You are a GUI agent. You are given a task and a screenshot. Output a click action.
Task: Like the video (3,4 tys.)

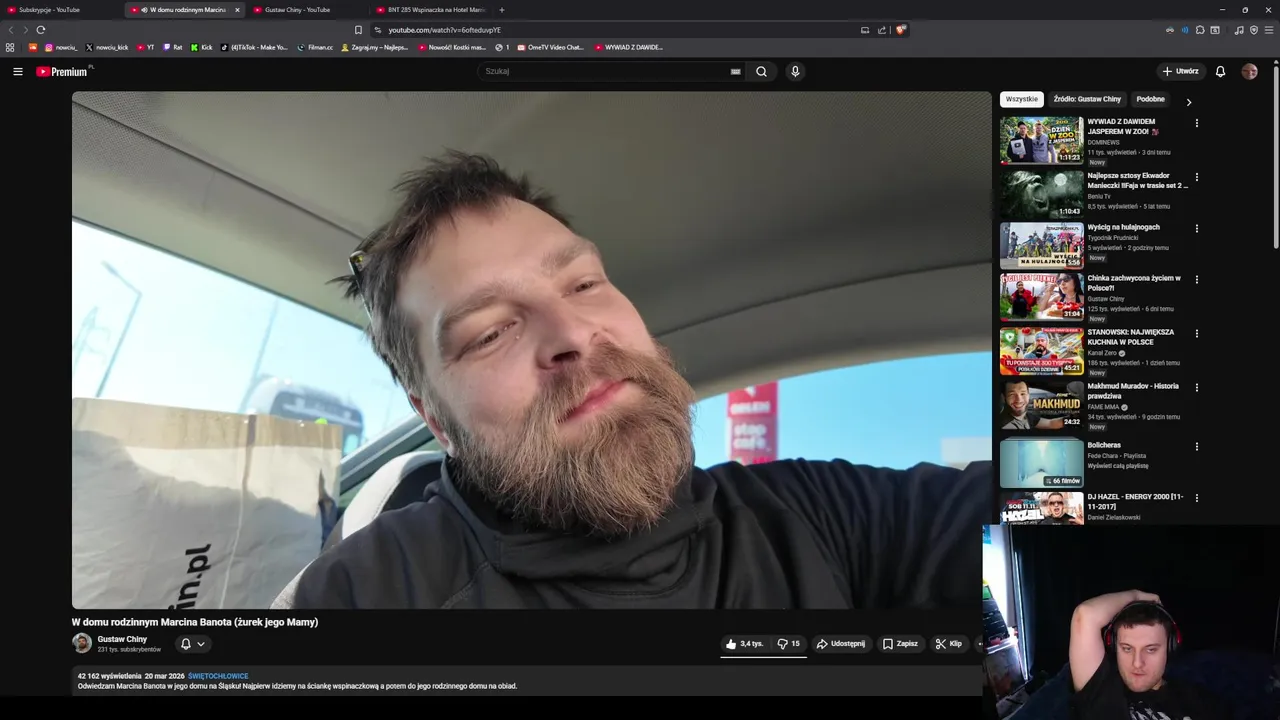tap(745, 644)
